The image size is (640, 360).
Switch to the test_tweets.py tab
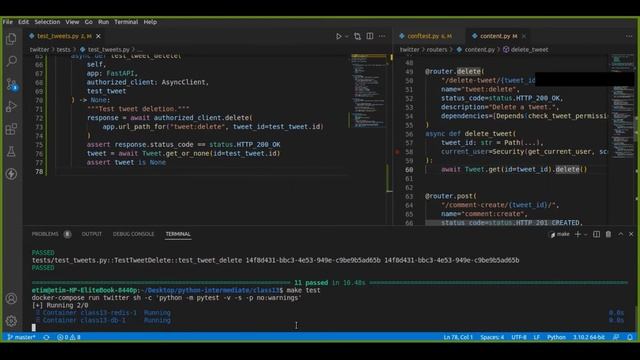point(64,36)
